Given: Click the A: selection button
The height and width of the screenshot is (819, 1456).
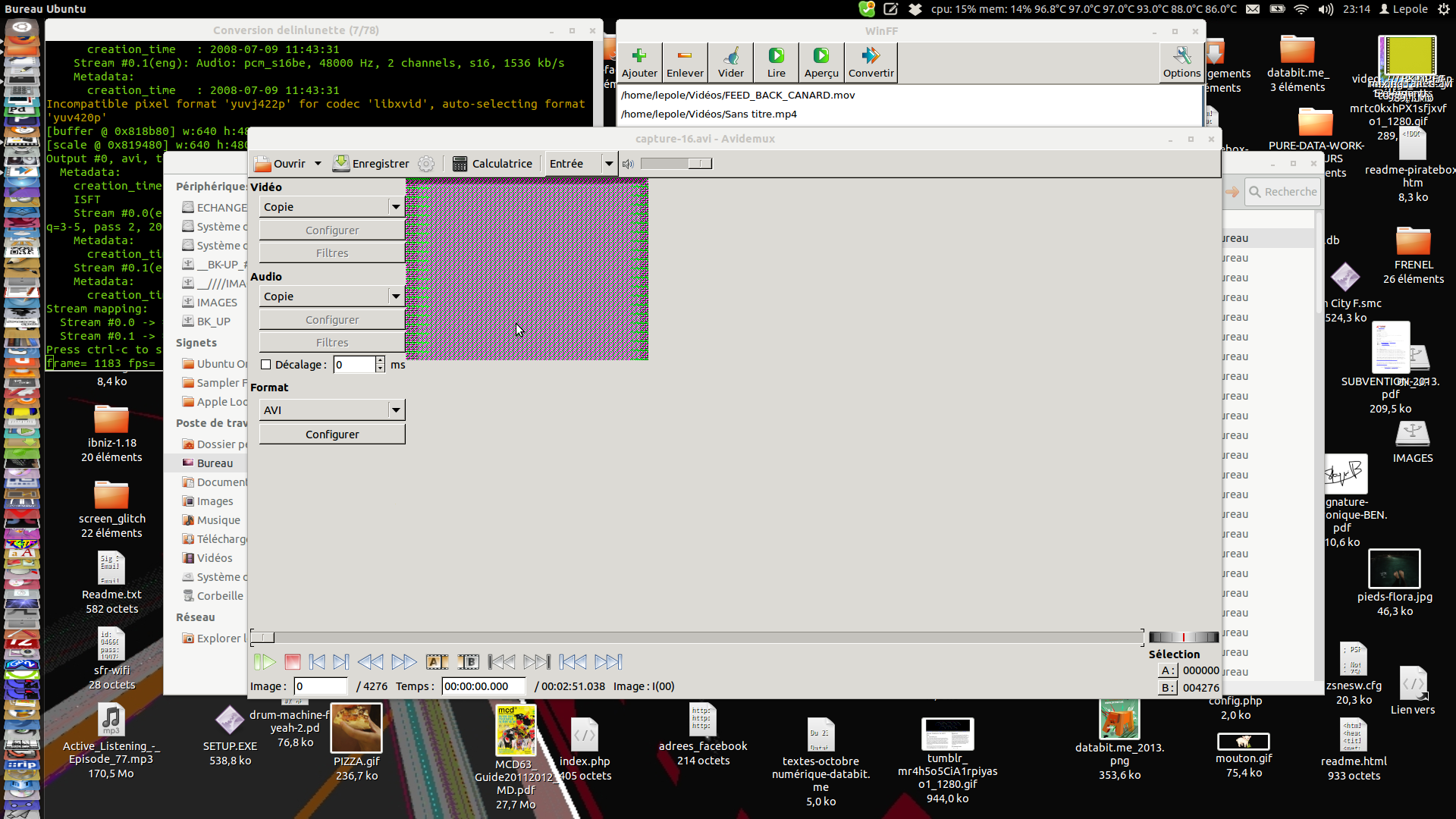Looking at the screenshot, I should point(1168,670).
